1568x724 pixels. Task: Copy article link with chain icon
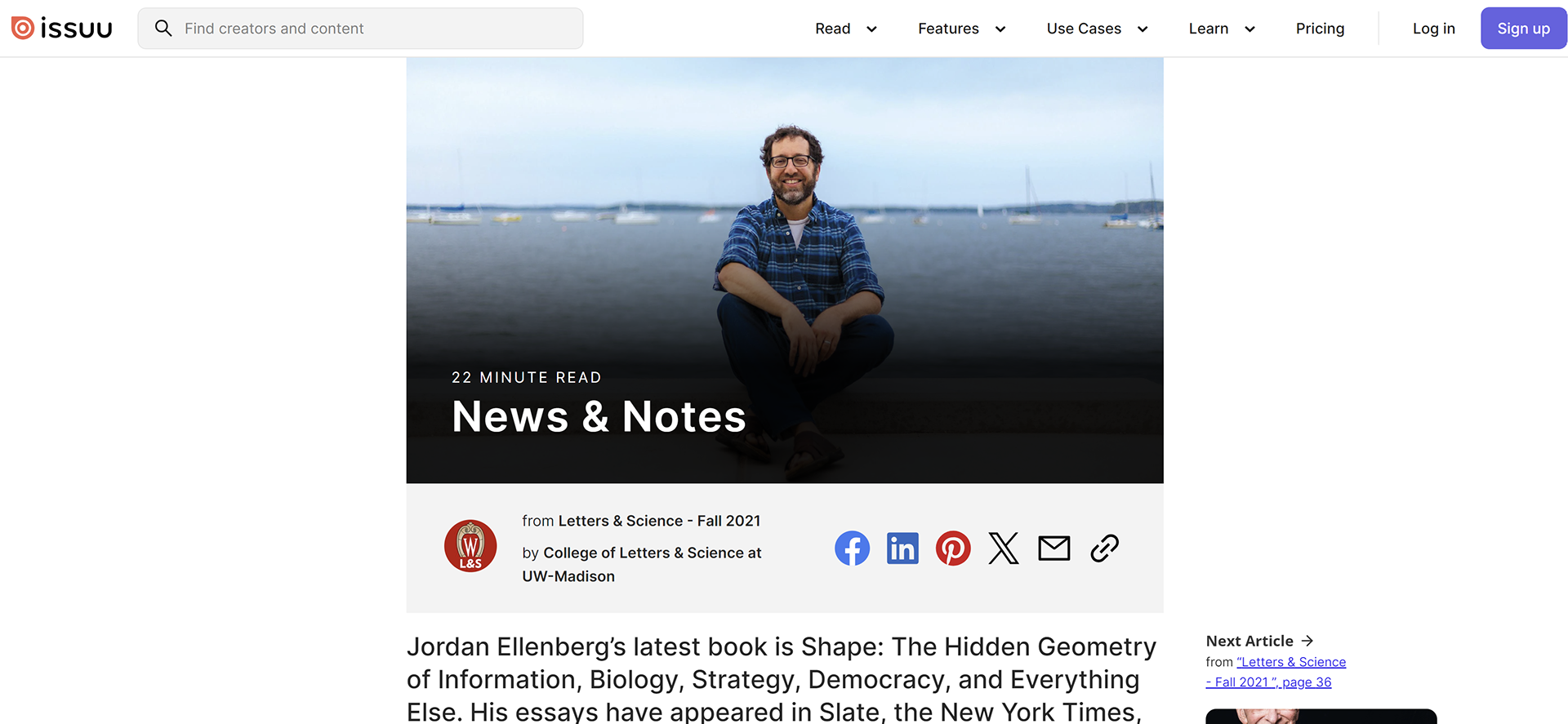(x=1105, y=549)
